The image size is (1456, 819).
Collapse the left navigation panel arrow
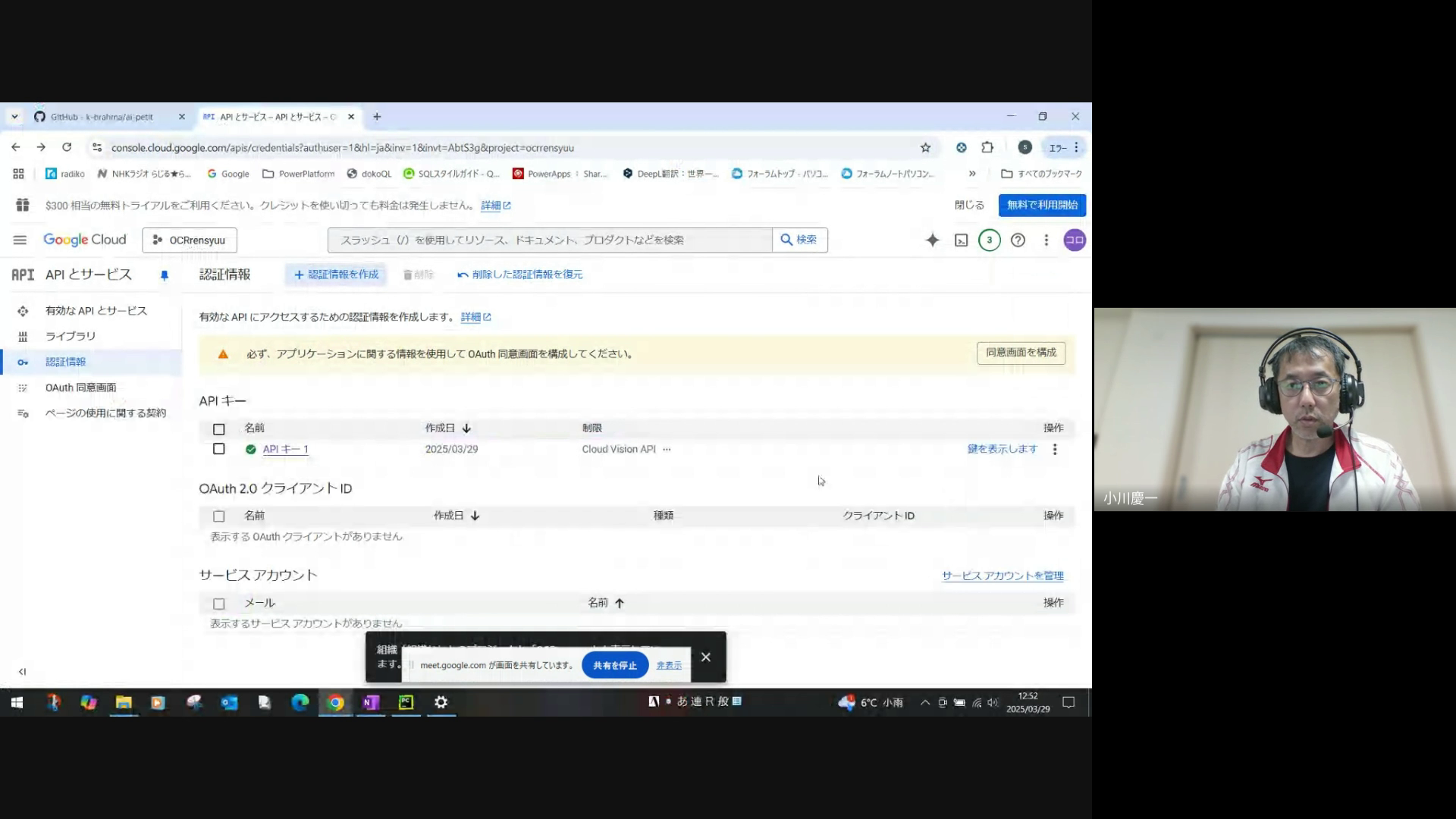pos(22,672)
